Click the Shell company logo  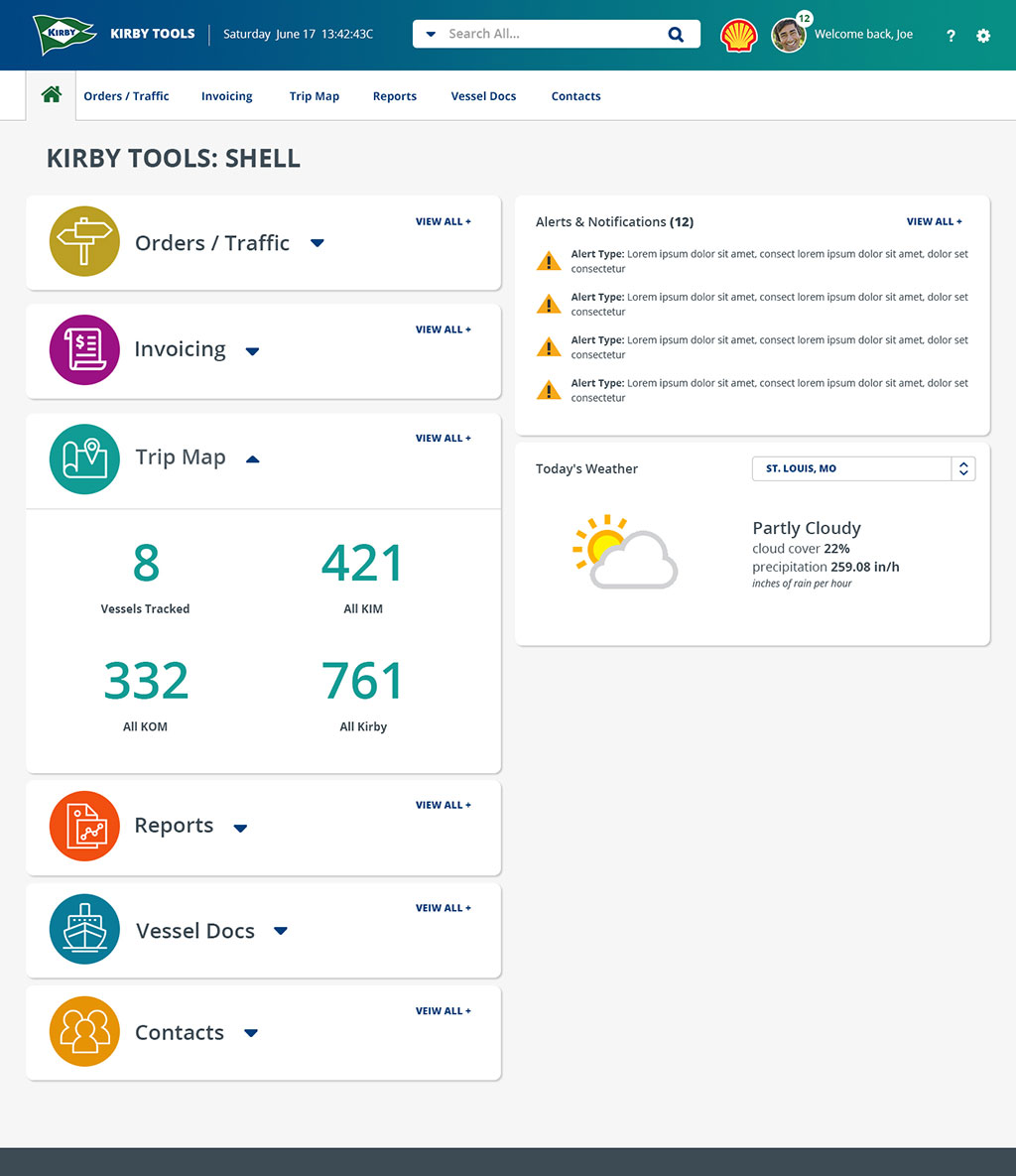(738, 36)
